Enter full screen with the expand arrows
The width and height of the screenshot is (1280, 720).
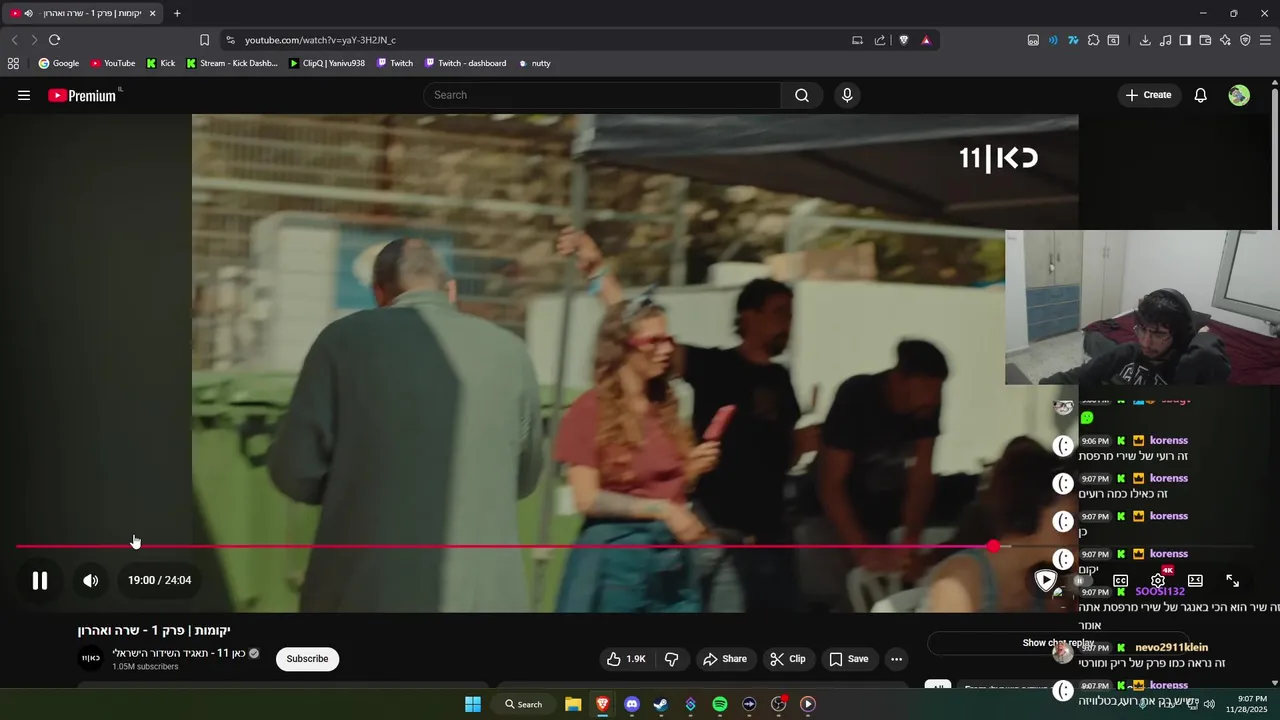click(x=1232, y=580)
